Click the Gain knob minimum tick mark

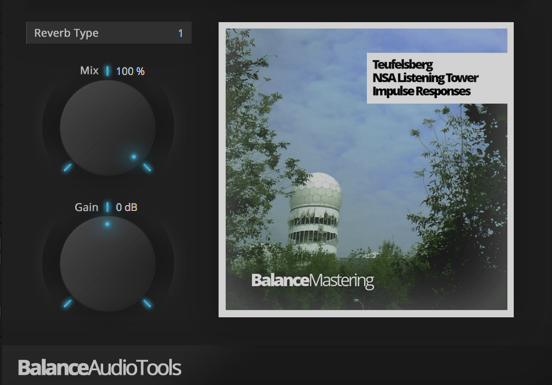[x=68, y=303]
